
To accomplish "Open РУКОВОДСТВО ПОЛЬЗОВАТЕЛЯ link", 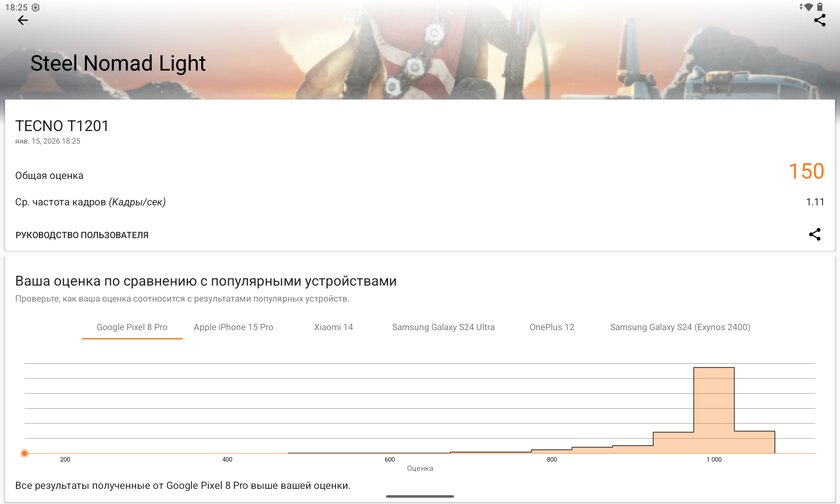I will (82, 235).
